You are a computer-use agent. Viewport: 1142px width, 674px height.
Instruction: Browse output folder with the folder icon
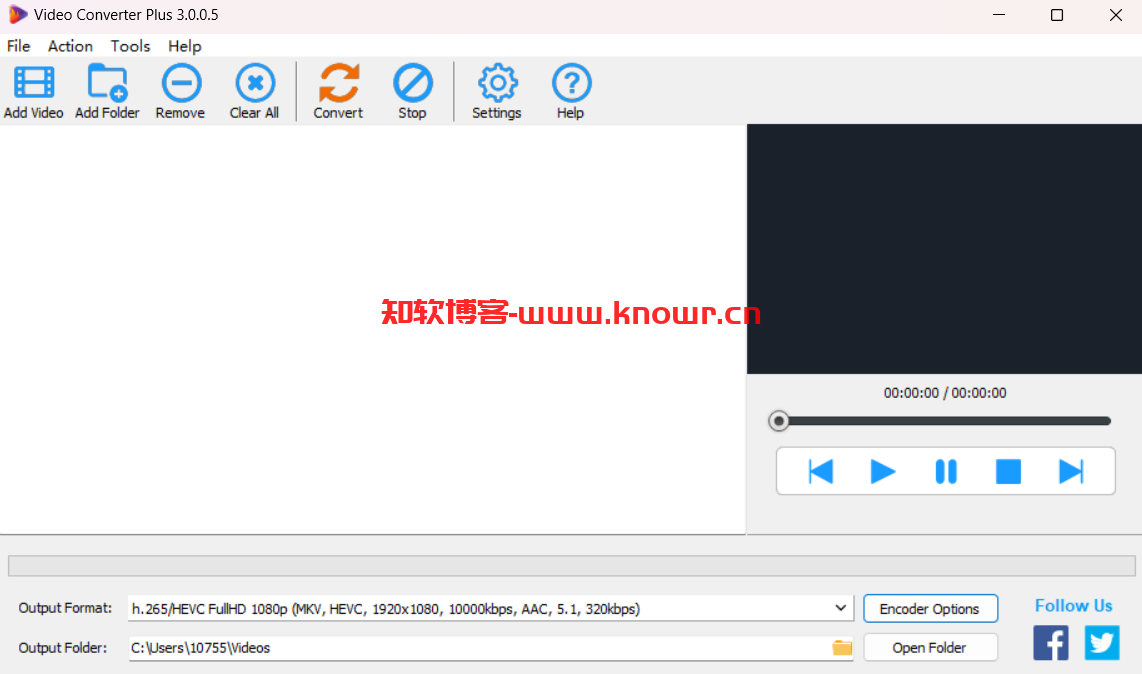842,647
